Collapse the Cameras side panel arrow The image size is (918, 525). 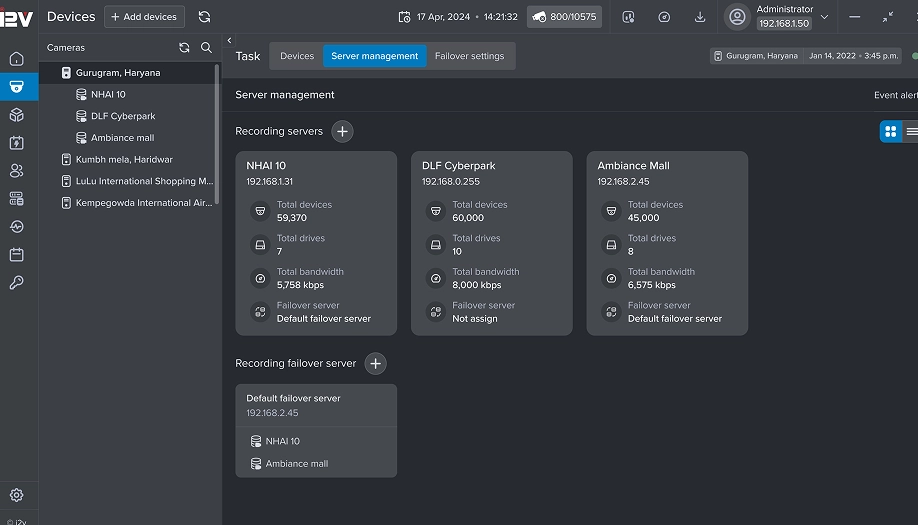(x=230, y=40)
